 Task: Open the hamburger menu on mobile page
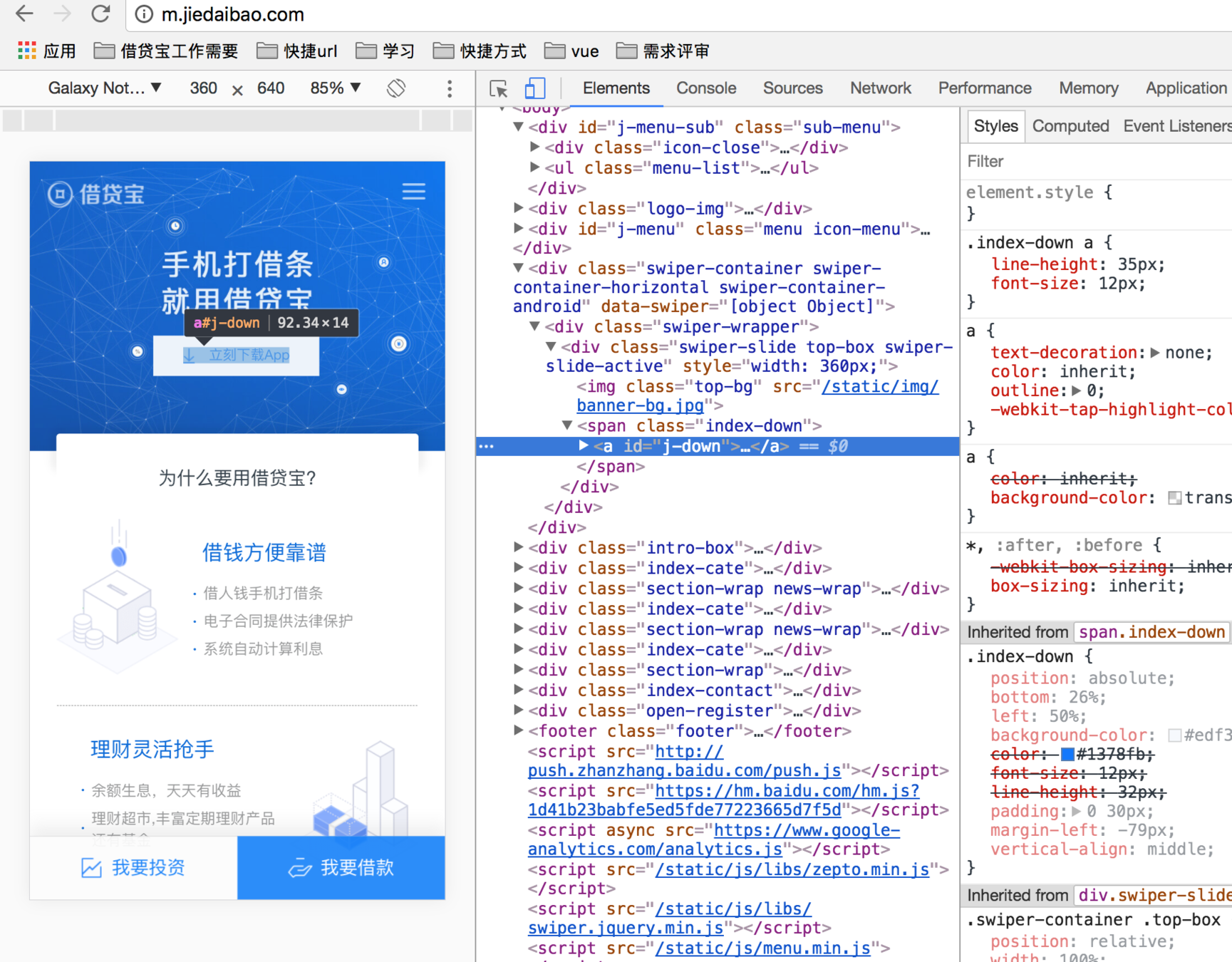414,192
